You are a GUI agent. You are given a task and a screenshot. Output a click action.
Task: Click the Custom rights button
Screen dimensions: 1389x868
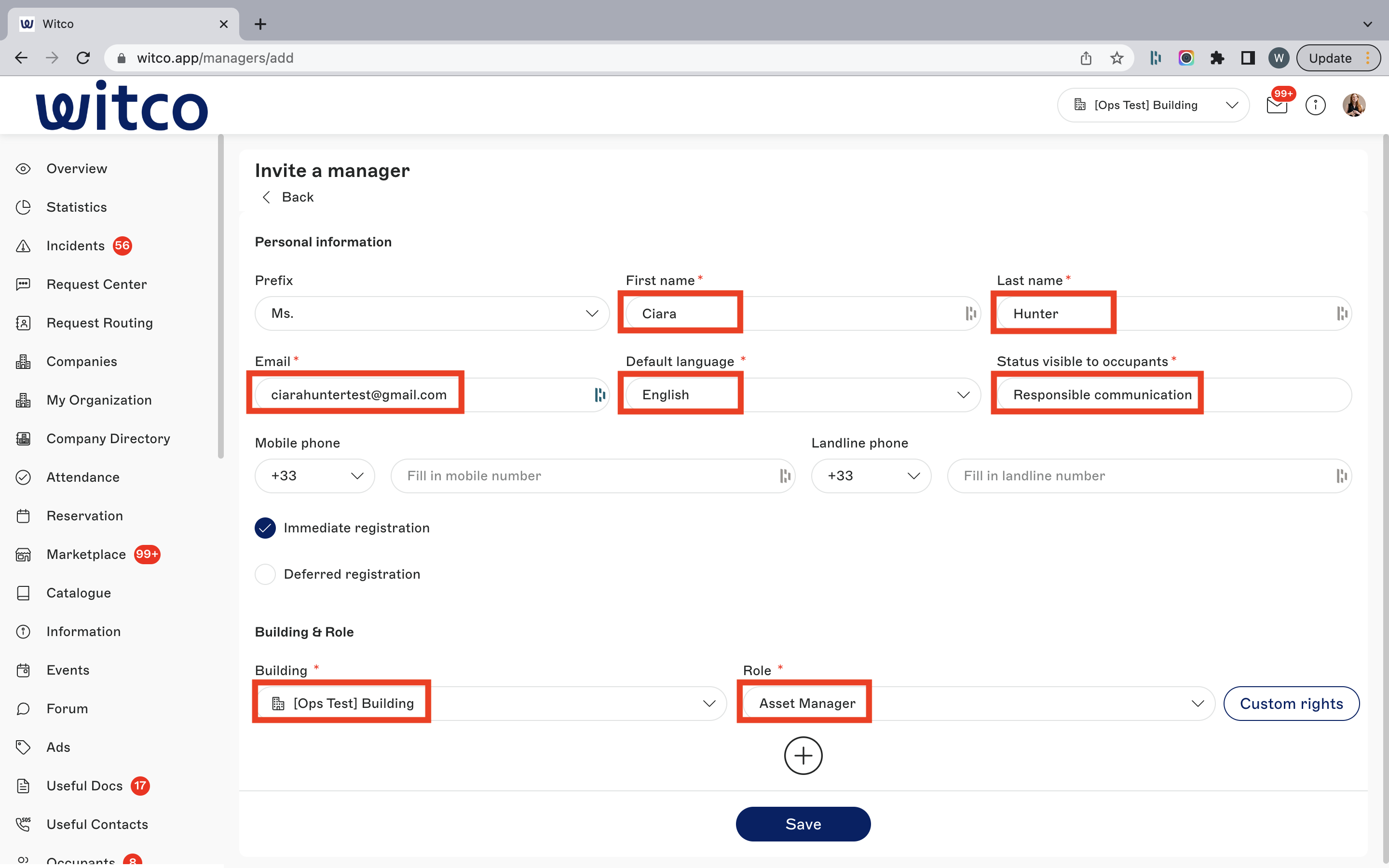tap(1292, 703)
